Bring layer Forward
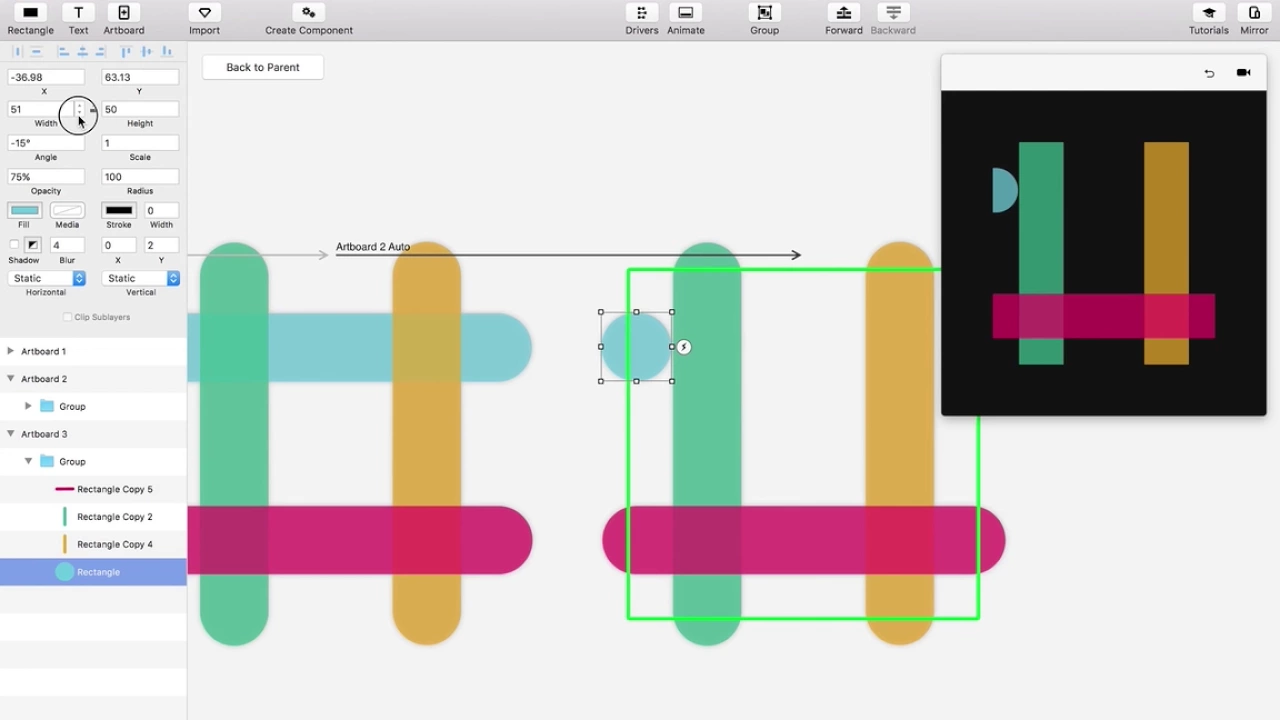 pyautogui.click(x=843, y=19)
